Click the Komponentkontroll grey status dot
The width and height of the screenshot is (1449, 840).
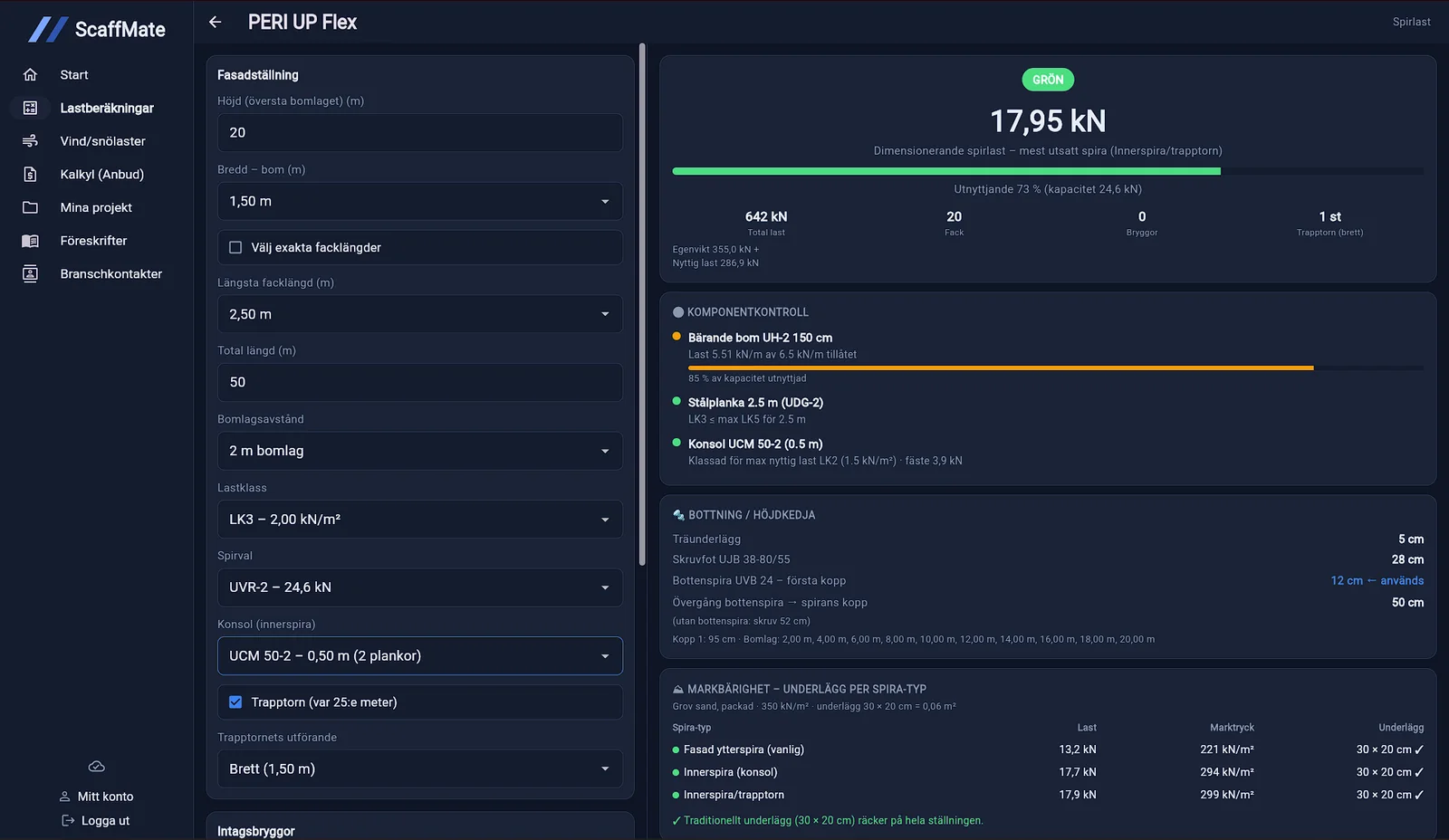(678, 312)
